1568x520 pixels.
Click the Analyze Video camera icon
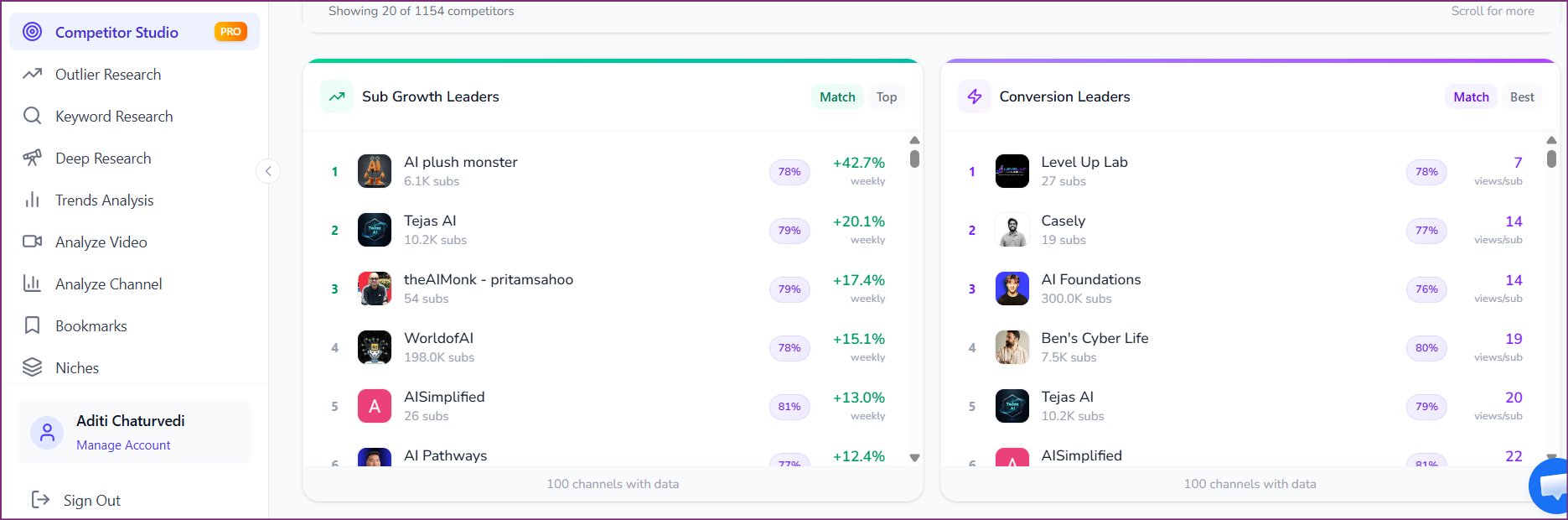pos(32,242)
